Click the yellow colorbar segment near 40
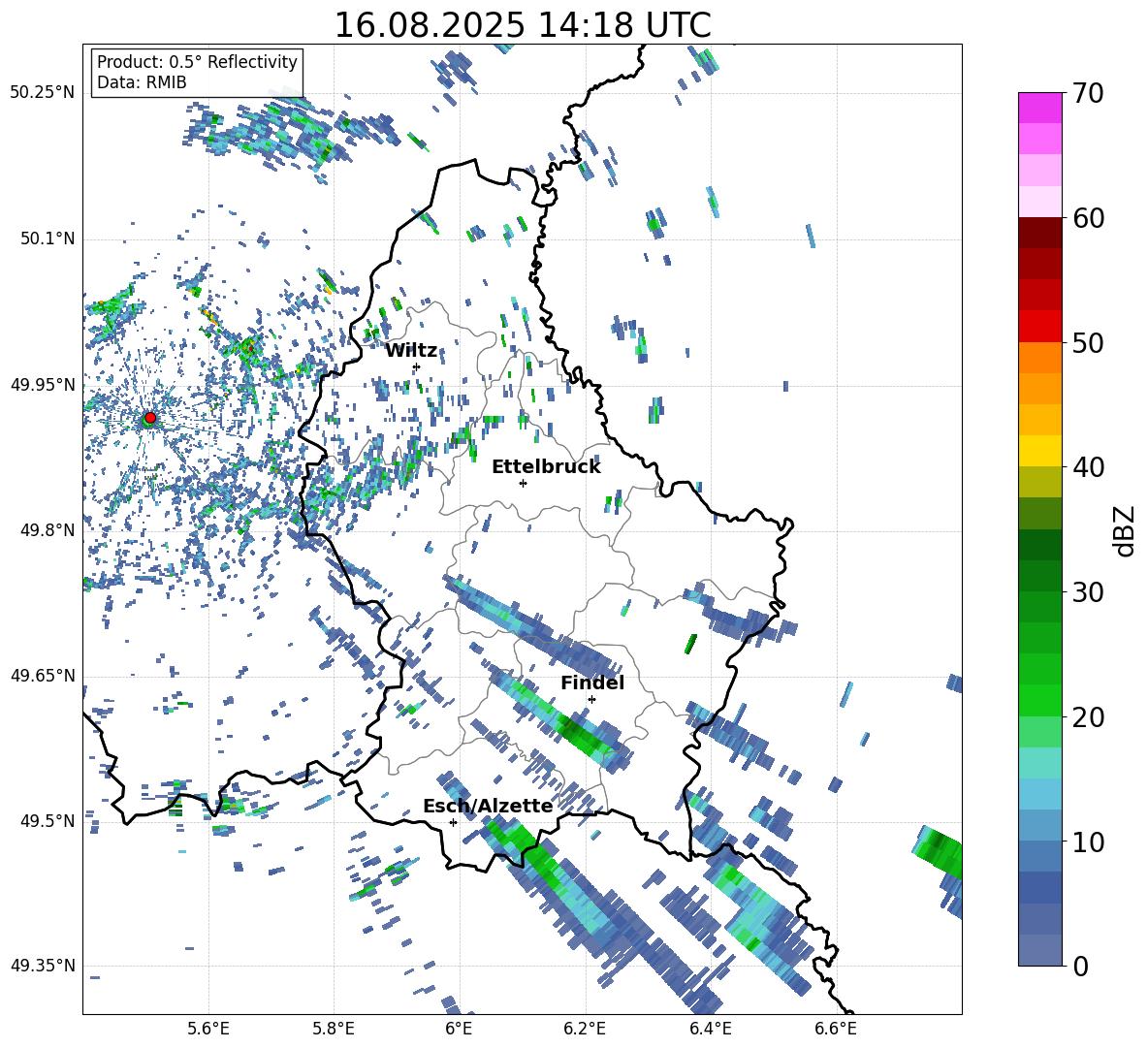The height and width of the screenshot is (1048, 1148). coord(1039,451)
